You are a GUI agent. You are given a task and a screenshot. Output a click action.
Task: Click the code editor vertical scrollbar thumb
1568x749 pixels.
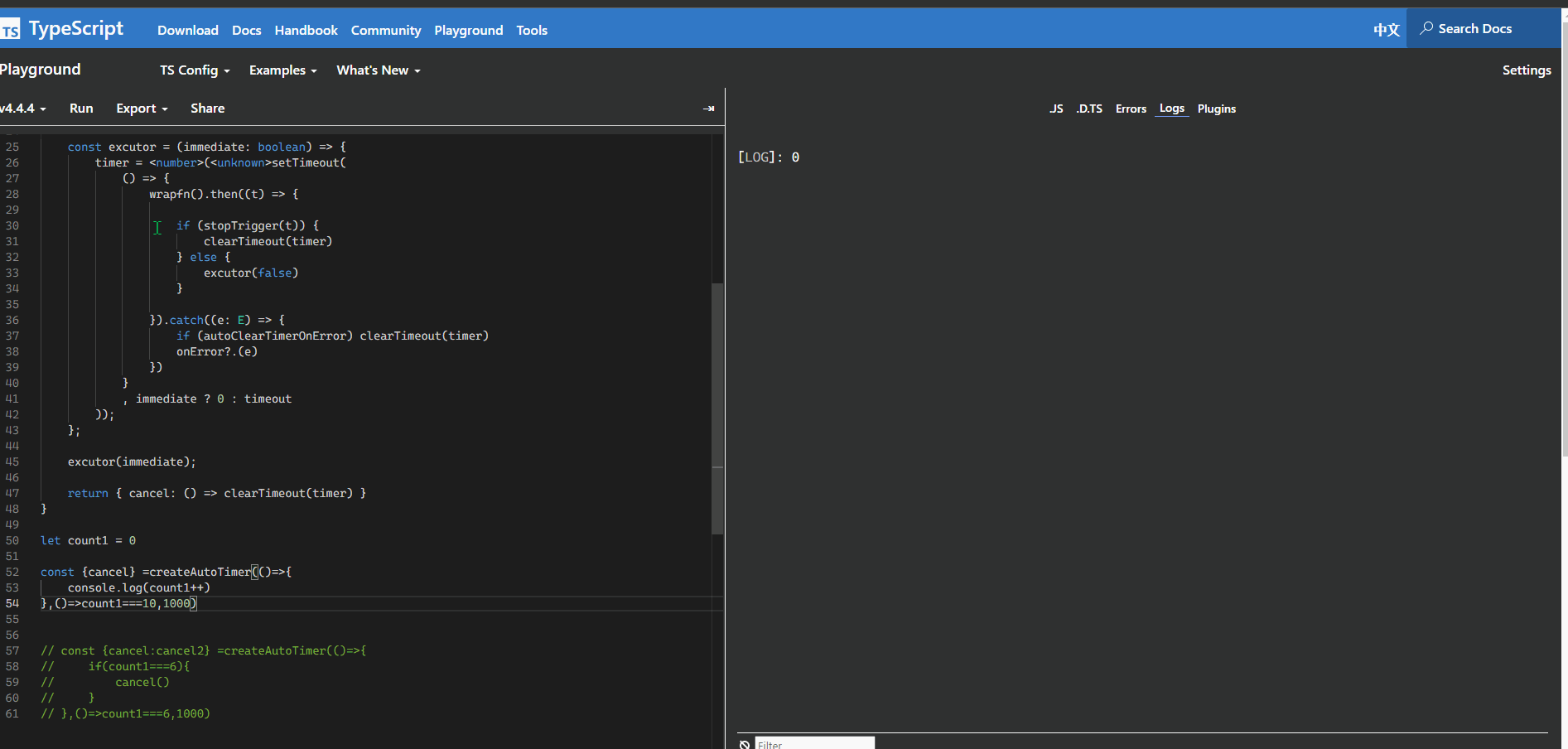click(717, 408)
